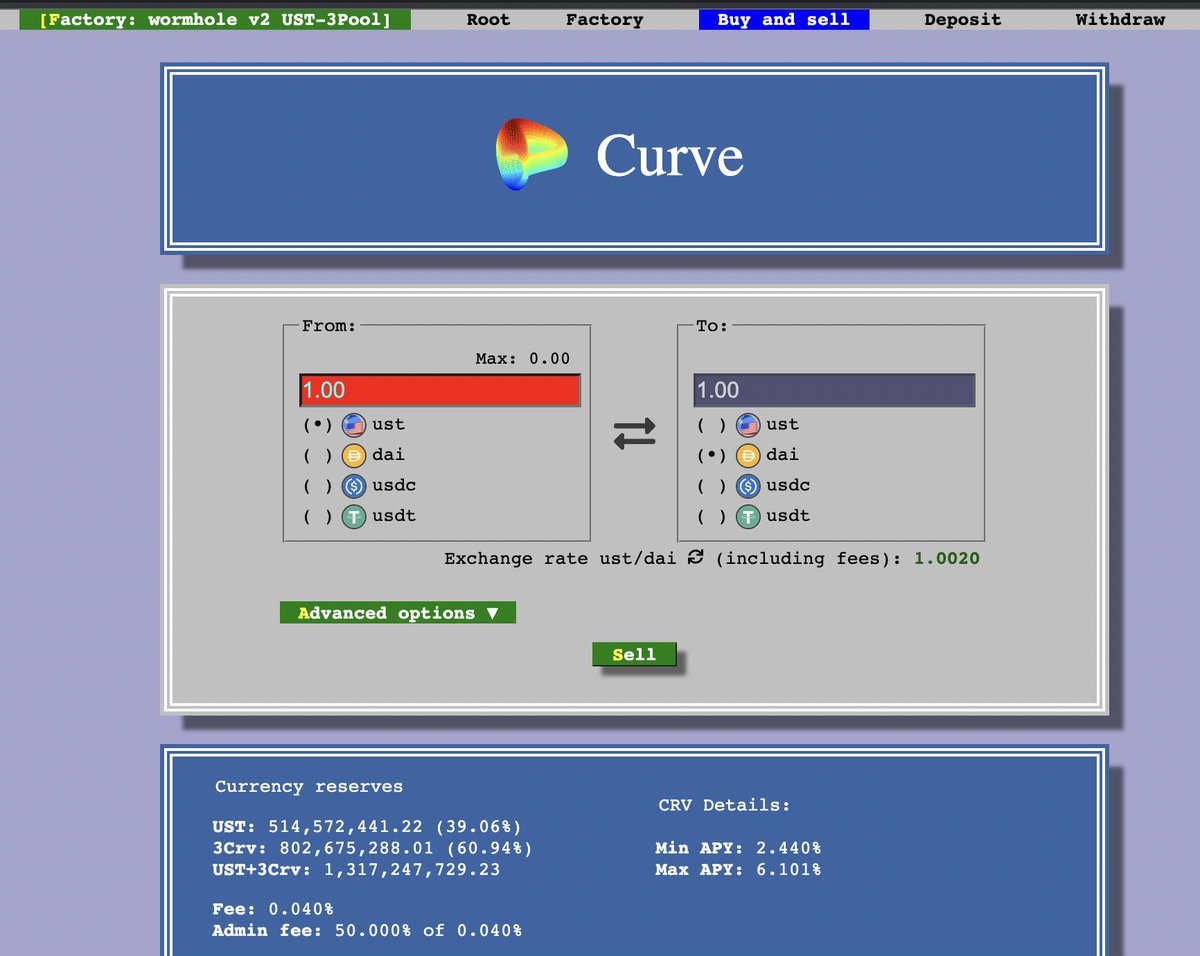This screenshot has width=1200, height=956.
Task: Go to the Withdraw page
Action: tap(1120, 19)
